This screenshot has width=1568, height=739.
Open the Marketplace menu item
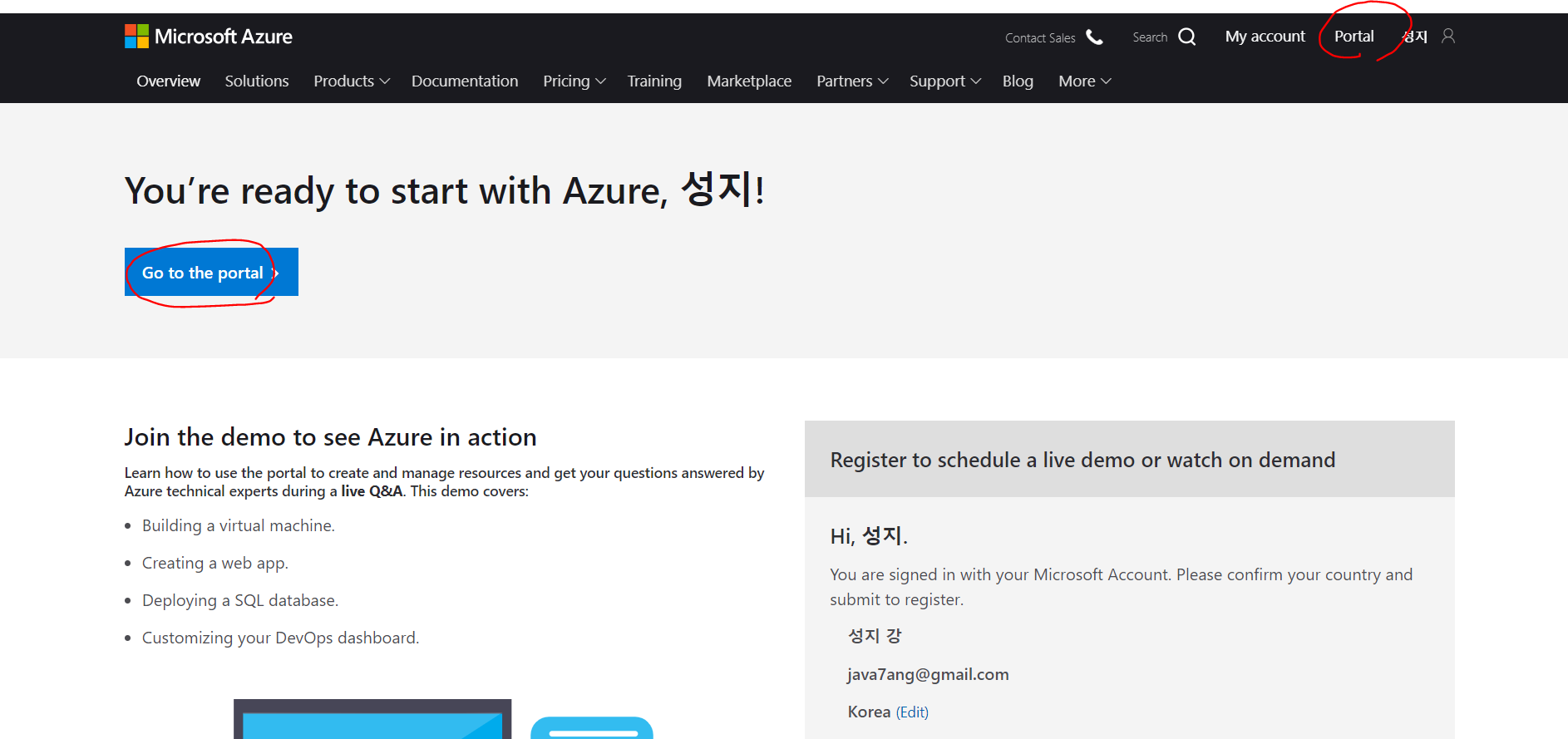click(x=749, y=81)
